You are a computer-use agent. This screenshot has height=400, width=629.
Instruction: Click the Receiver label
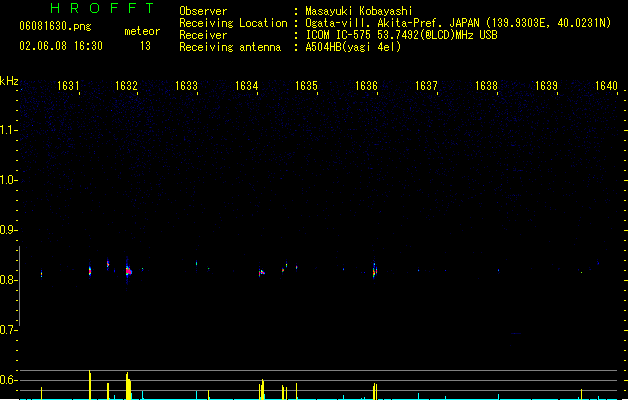point(203,35)
